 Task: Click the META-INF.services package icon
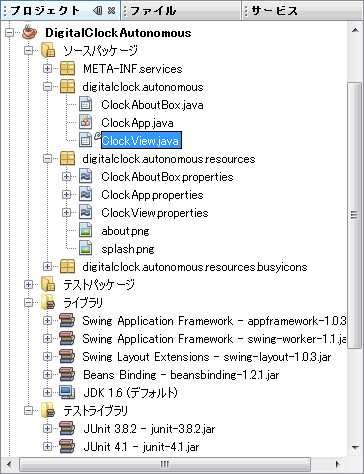click(x=67, y=68)
